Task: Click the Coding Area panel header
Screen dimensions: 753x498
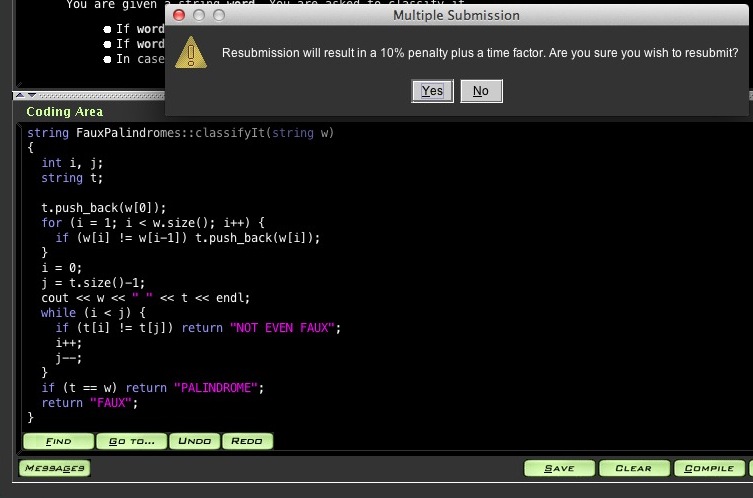Action: (65, 112)
